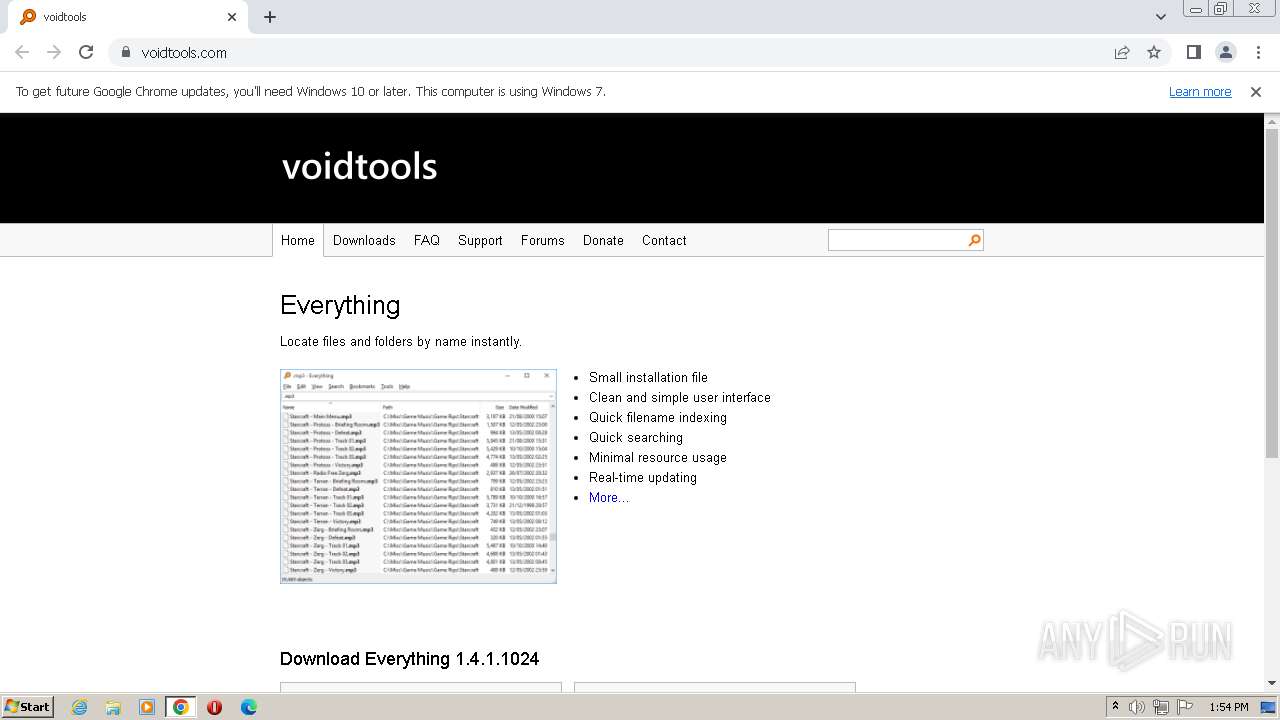Toggle the Chrome side panel icon
1280x720 pixels.
[1193, 52]
